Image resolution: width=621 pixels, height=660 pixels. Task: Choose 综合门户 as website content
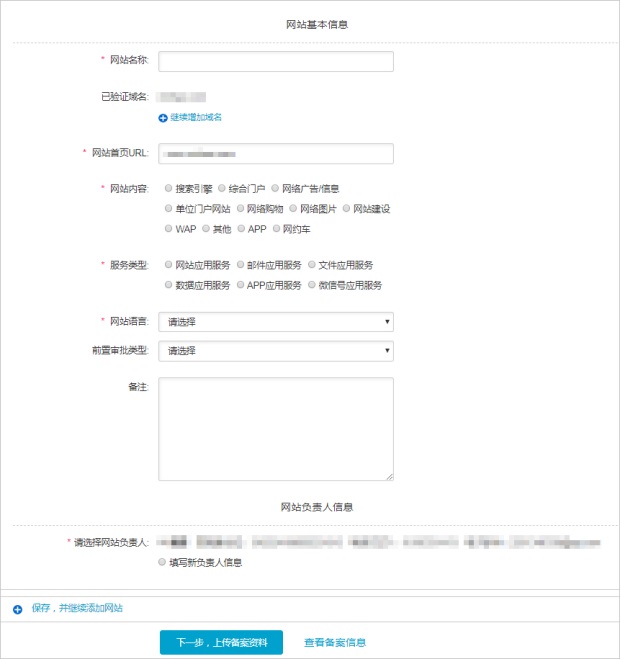coord(222,188)
